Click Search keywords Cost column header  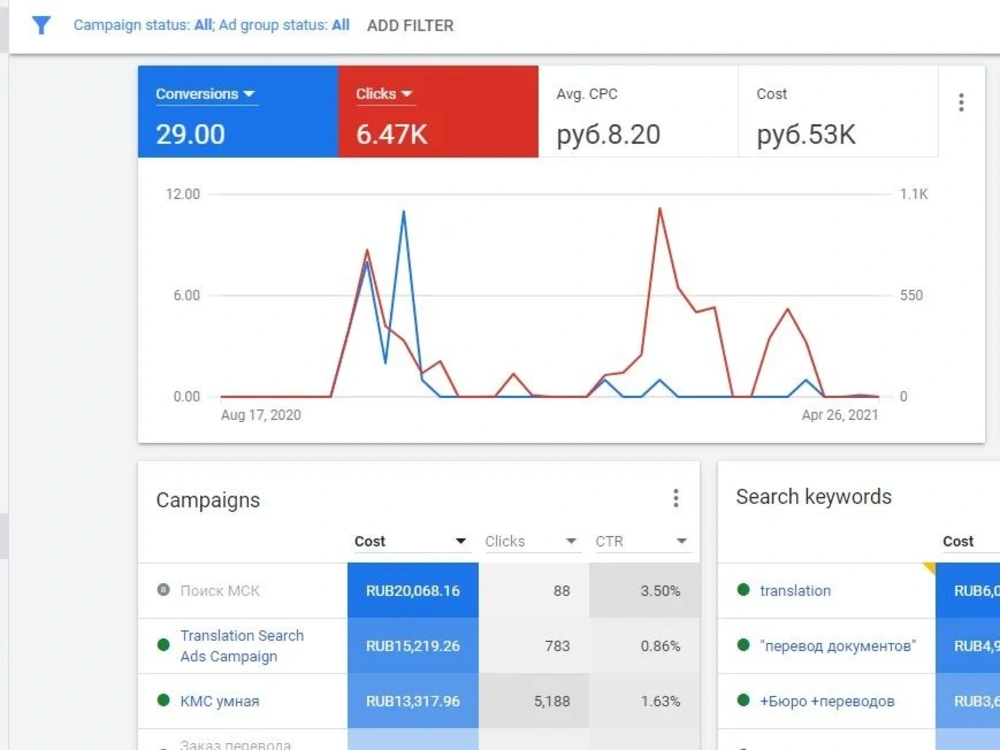(x=958, y=541)
